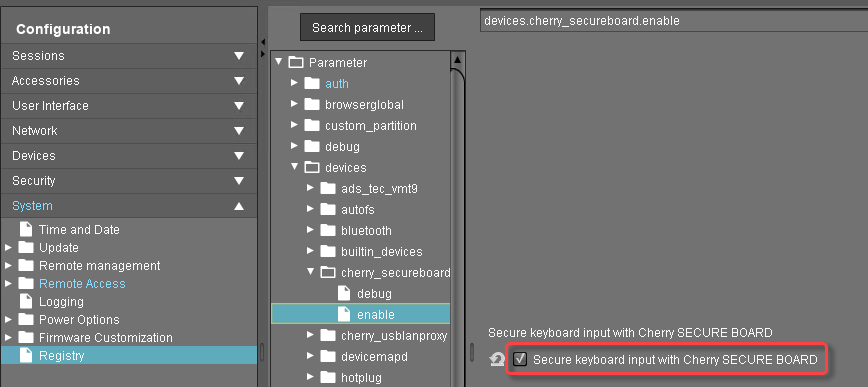Expand the Sessions section arrow
Viewport: 868px width, 387px height.
click(239, 56)
